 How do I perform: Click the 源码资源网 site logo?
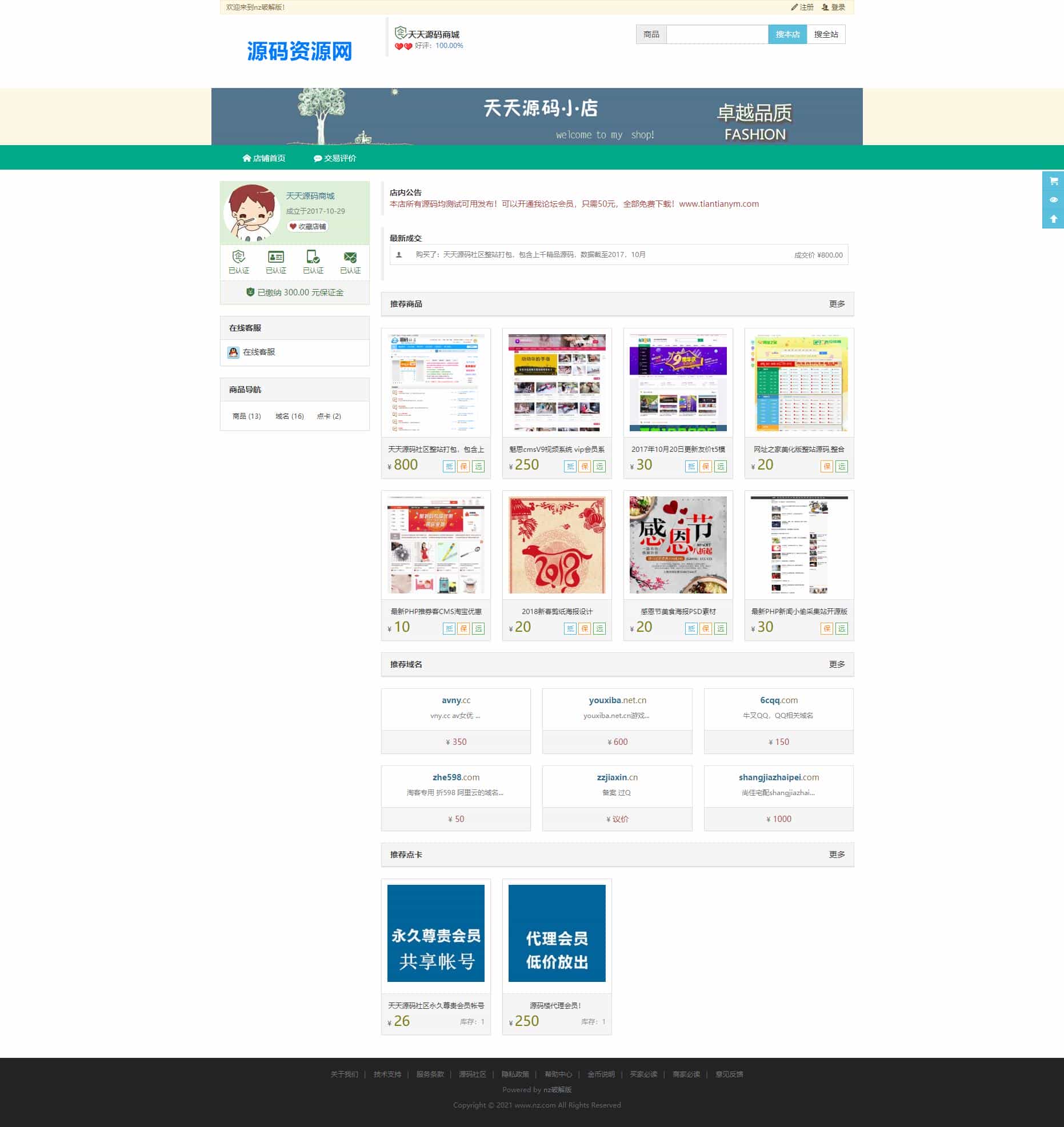[x=299, y=51]
